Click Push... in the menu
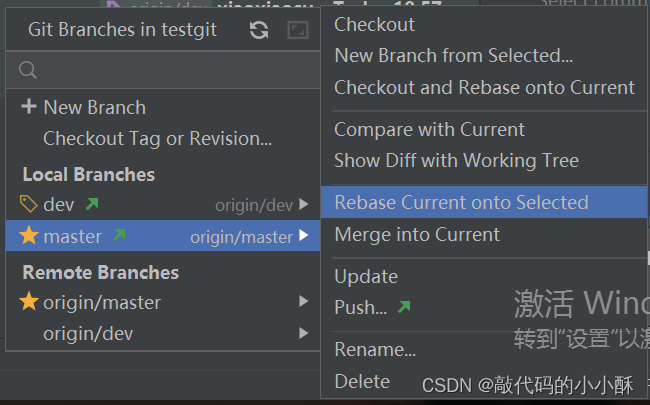The image size is (650, 405). pyautogui.click(x=361, y=308)
